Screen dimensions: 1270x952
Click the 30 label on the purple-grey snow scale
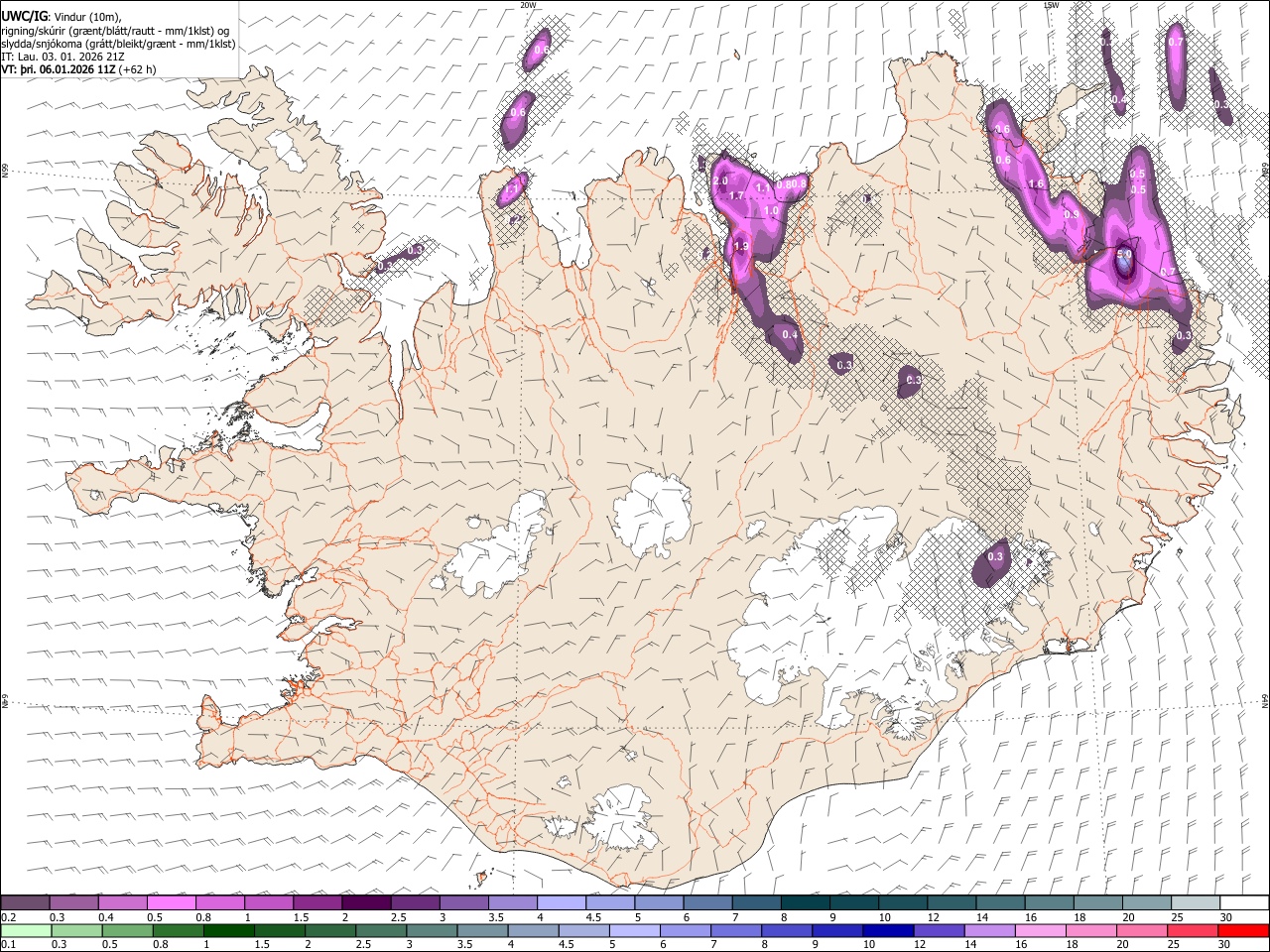click(1226, 917)
